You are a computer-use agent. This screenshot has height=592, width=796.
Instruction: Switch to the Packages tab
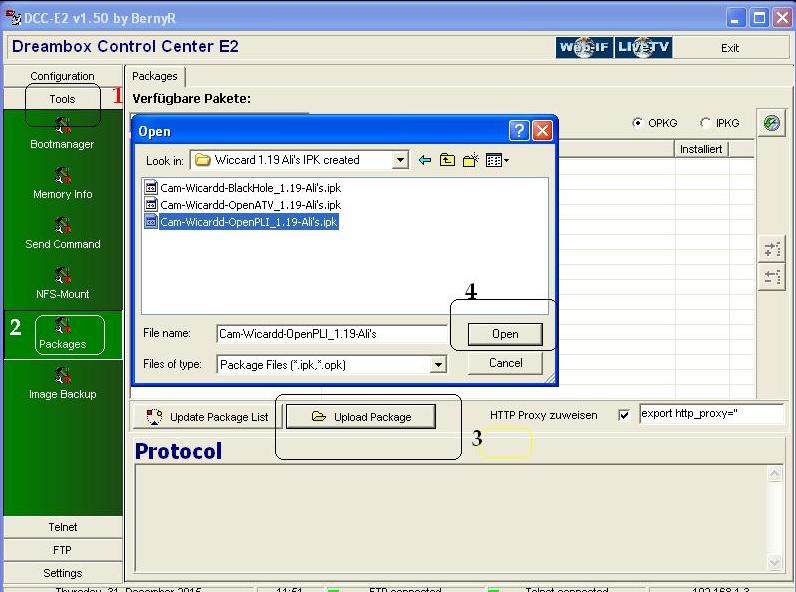tap(155, 76)
